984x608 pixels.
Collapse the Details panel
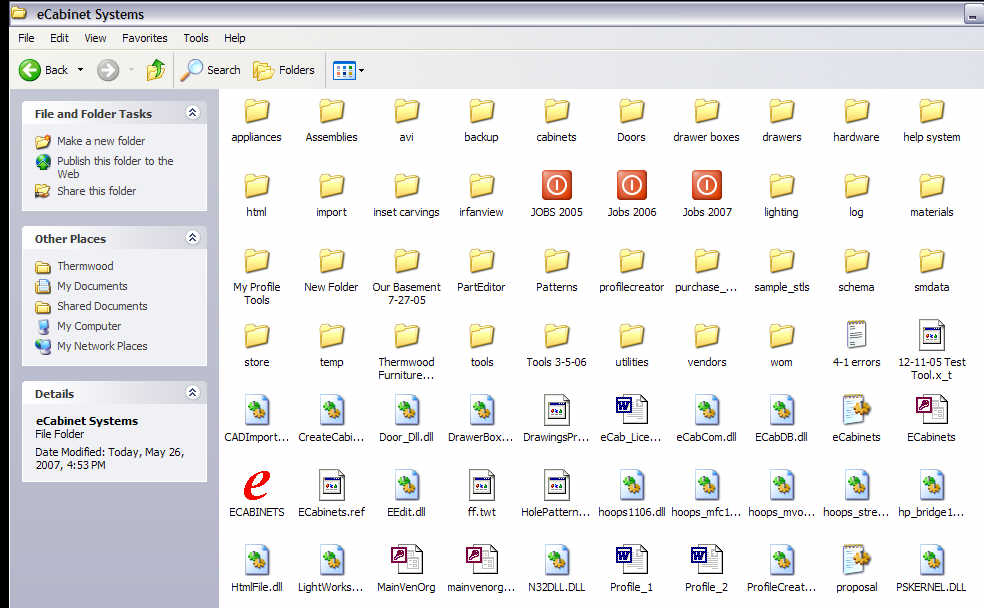click(193, 392)
